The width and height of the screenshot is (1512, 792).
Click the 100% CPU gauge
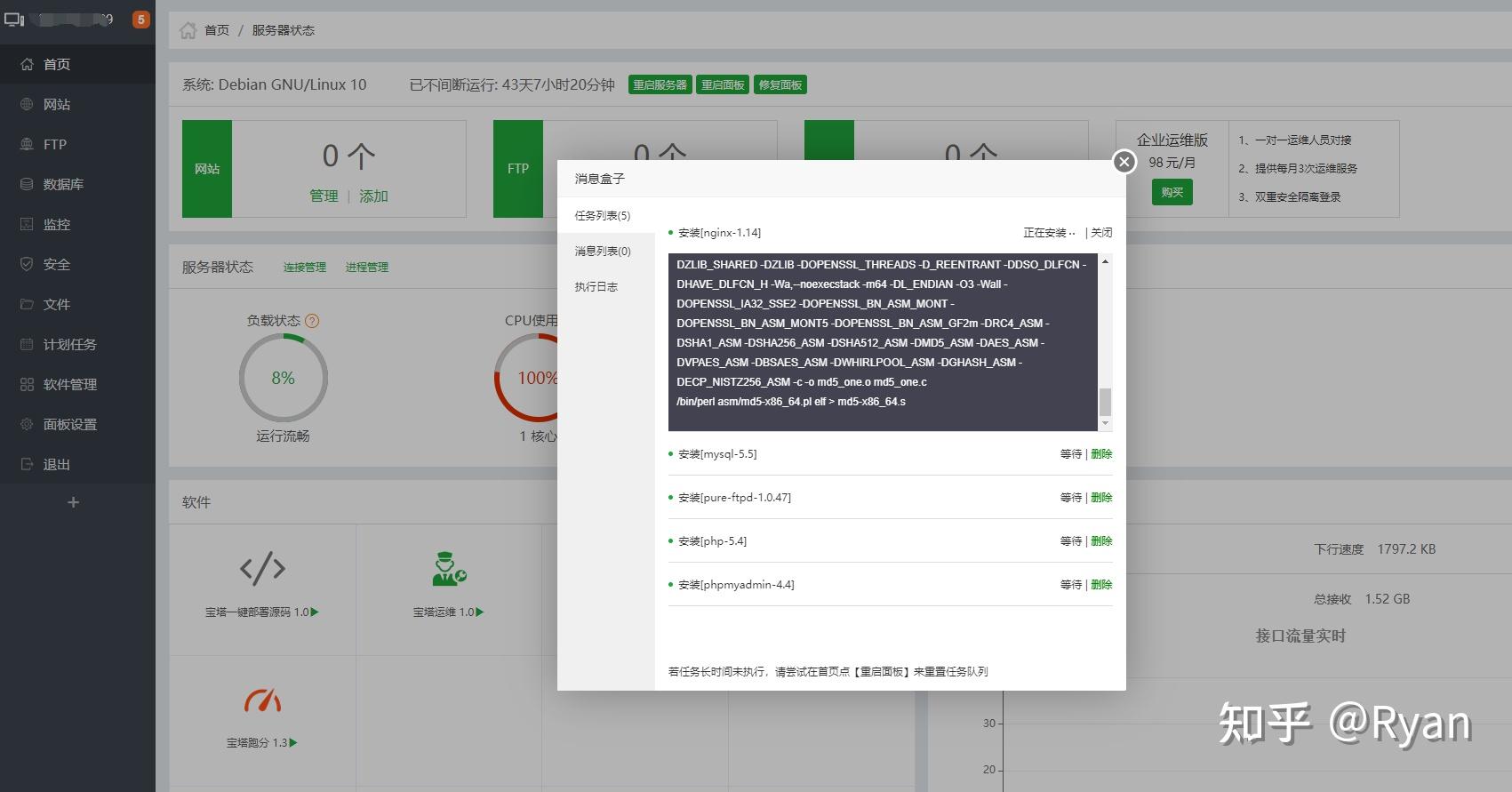pos(527,378)
